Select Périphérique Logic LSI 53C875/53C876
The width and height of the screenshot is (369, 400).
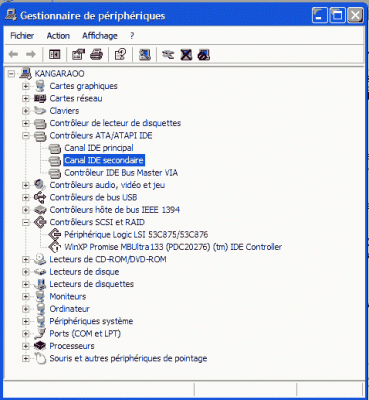tap(136, 235)
